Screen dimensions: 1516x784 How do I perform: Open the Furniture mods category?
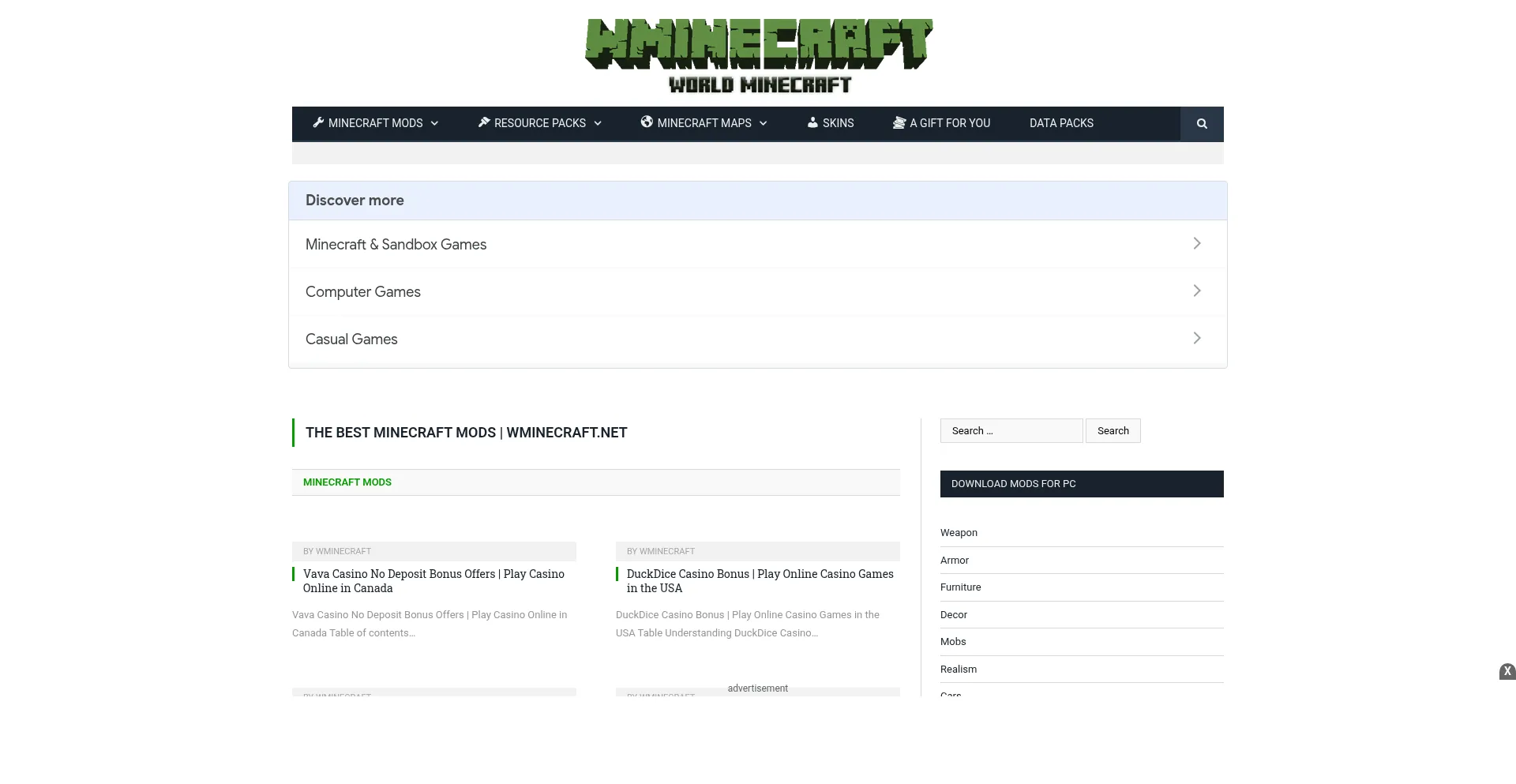(961, 587)
